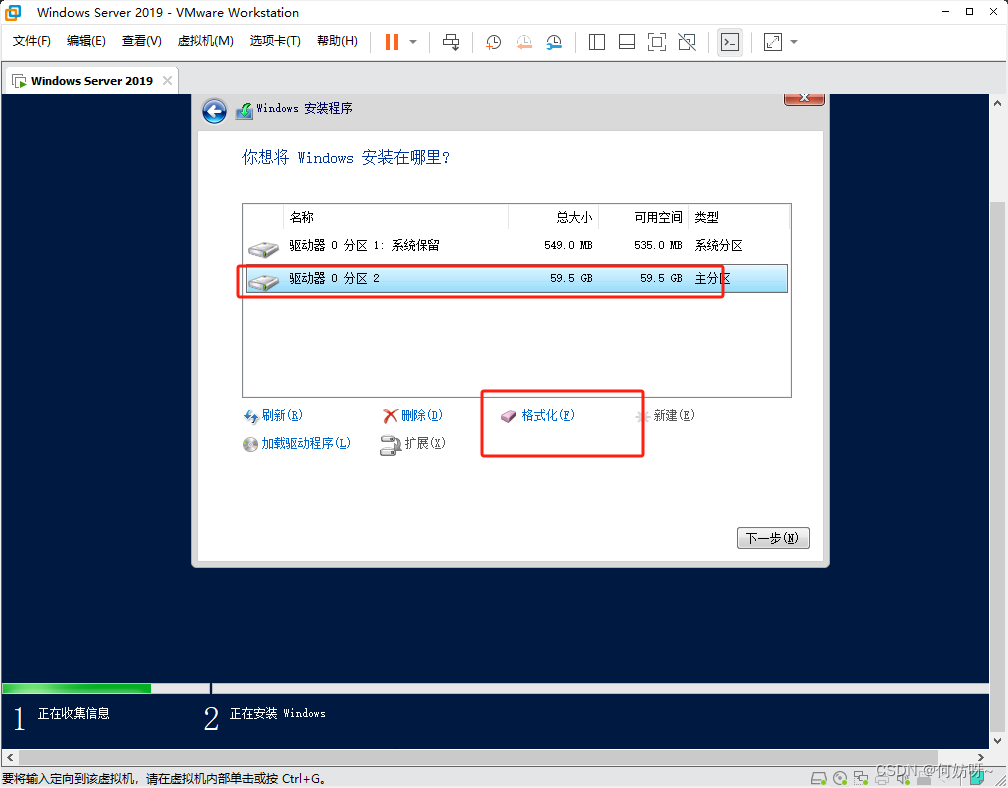1008x788 pixels.
Task: Click the revert to snapshot icon
Action: (x=524, y=42)
